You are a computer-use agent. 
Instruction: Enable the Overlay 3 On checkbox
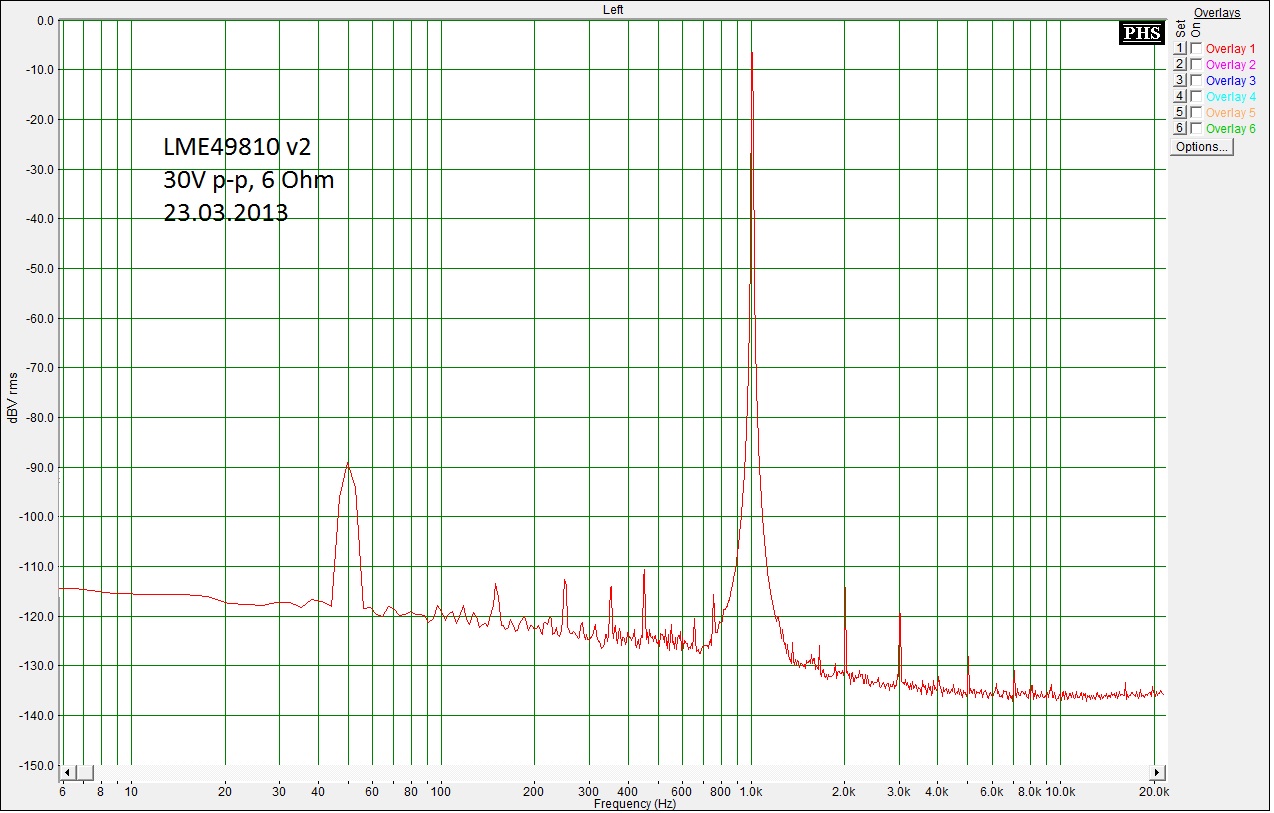[x=1196, y=81]
